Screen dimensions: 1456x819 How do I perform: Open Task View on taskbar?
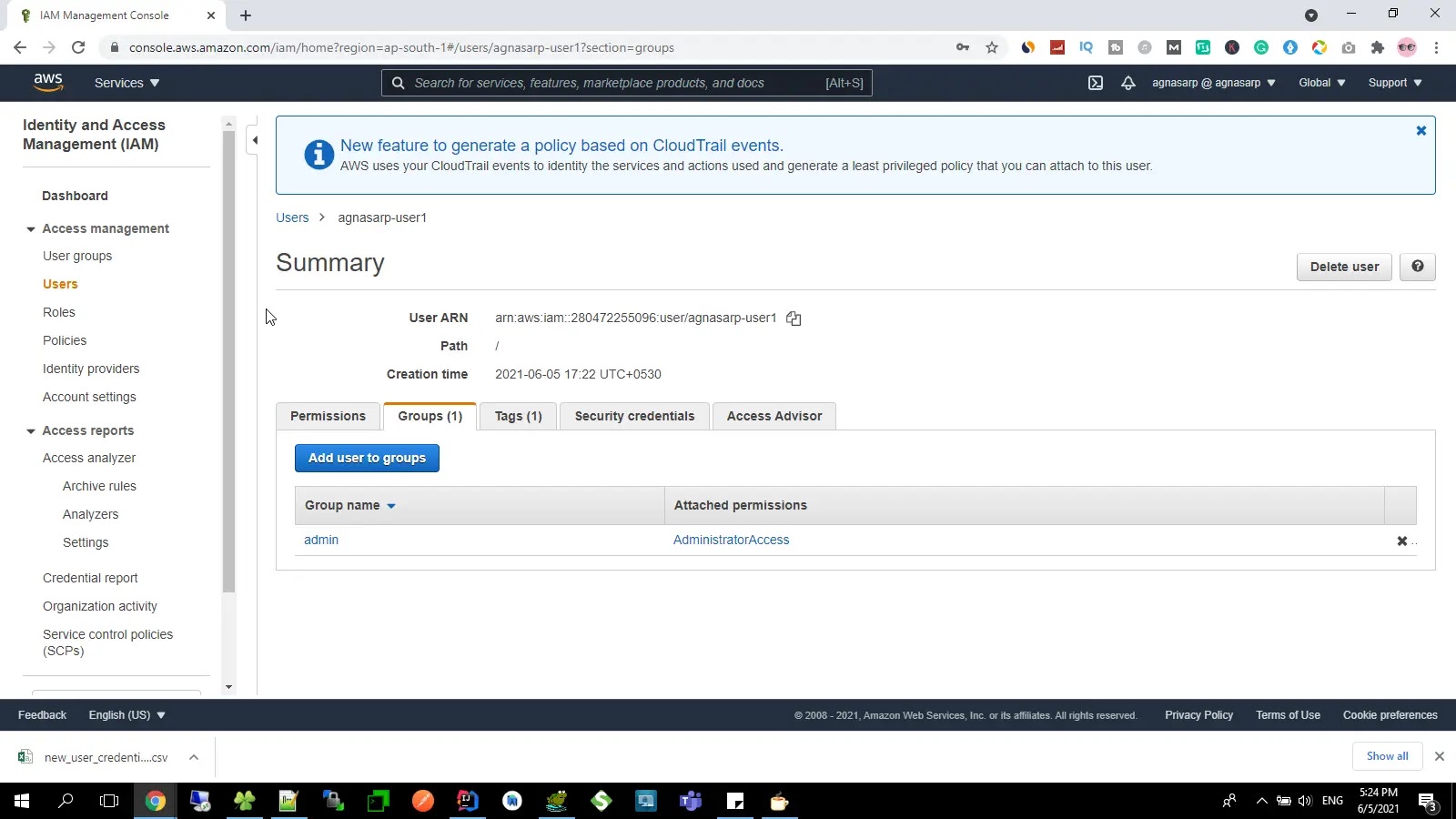(x=109, y=801)
